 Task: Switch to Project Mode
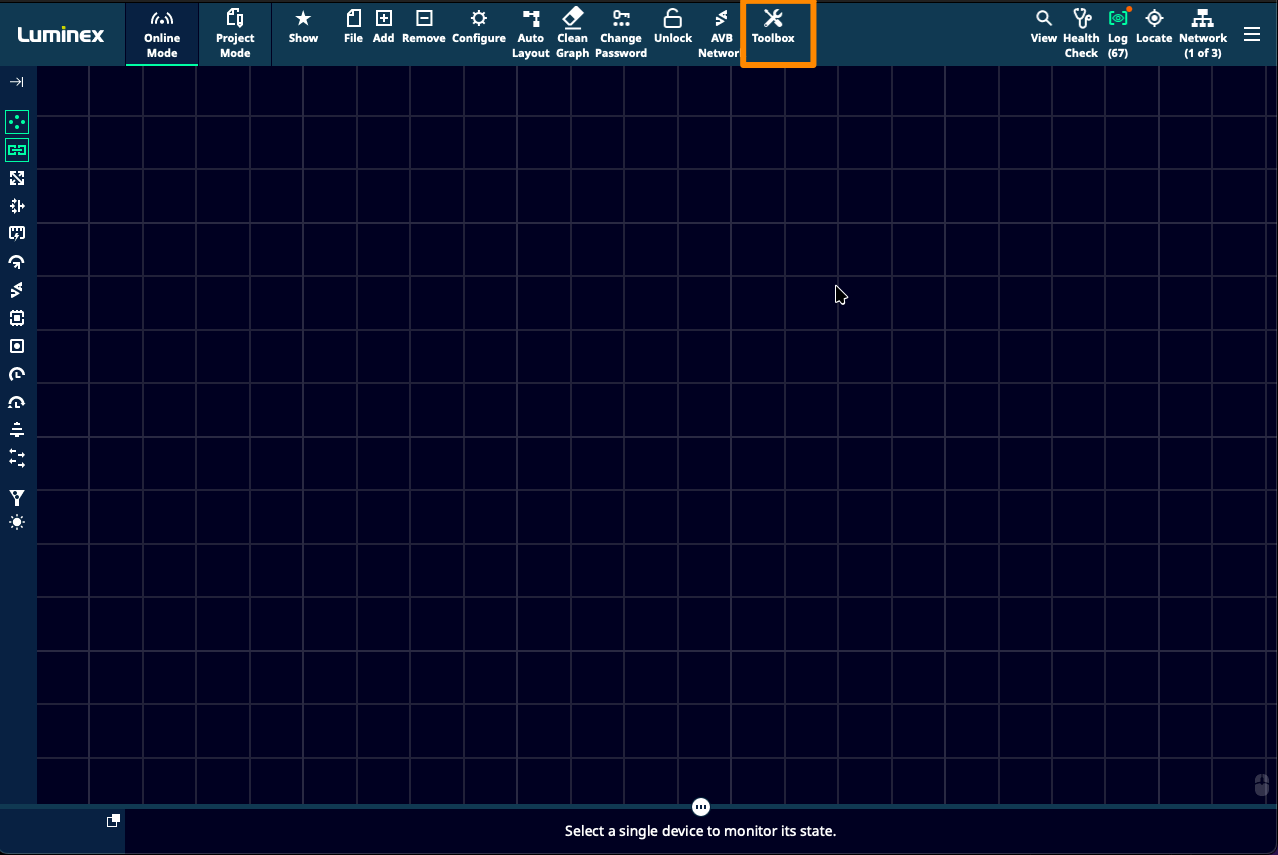[x=235, y=33]
